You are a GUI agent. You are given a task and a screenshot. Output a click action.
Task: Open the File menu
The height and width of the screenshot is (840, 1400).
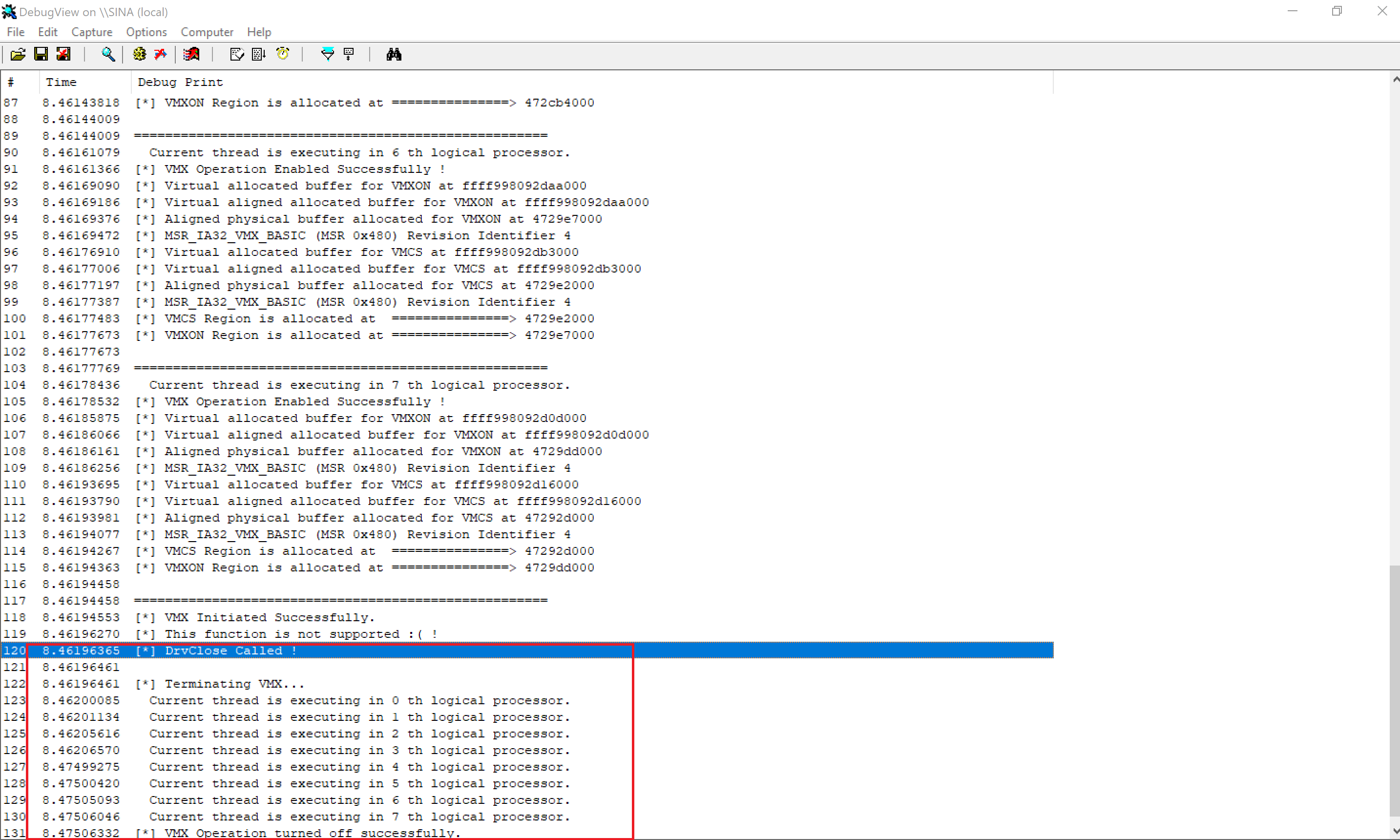[16, 32]
